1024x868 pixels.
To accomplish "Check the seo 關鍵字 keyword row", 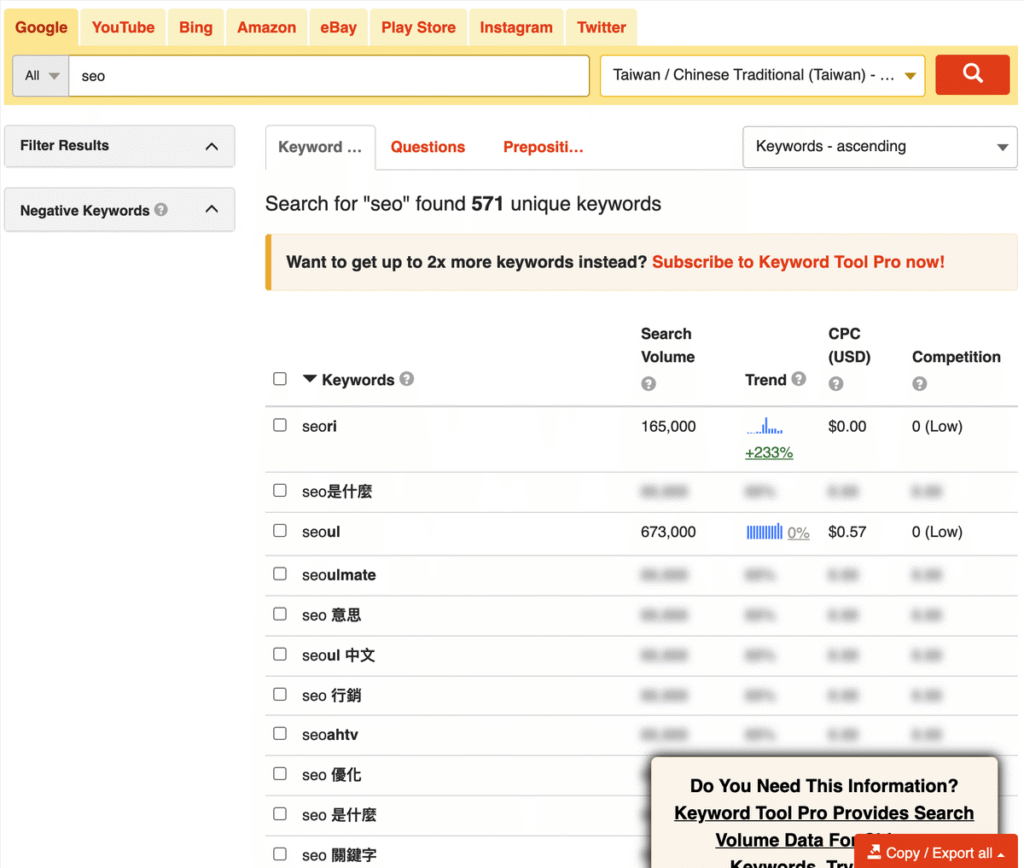I will click(x=280, y=854).
